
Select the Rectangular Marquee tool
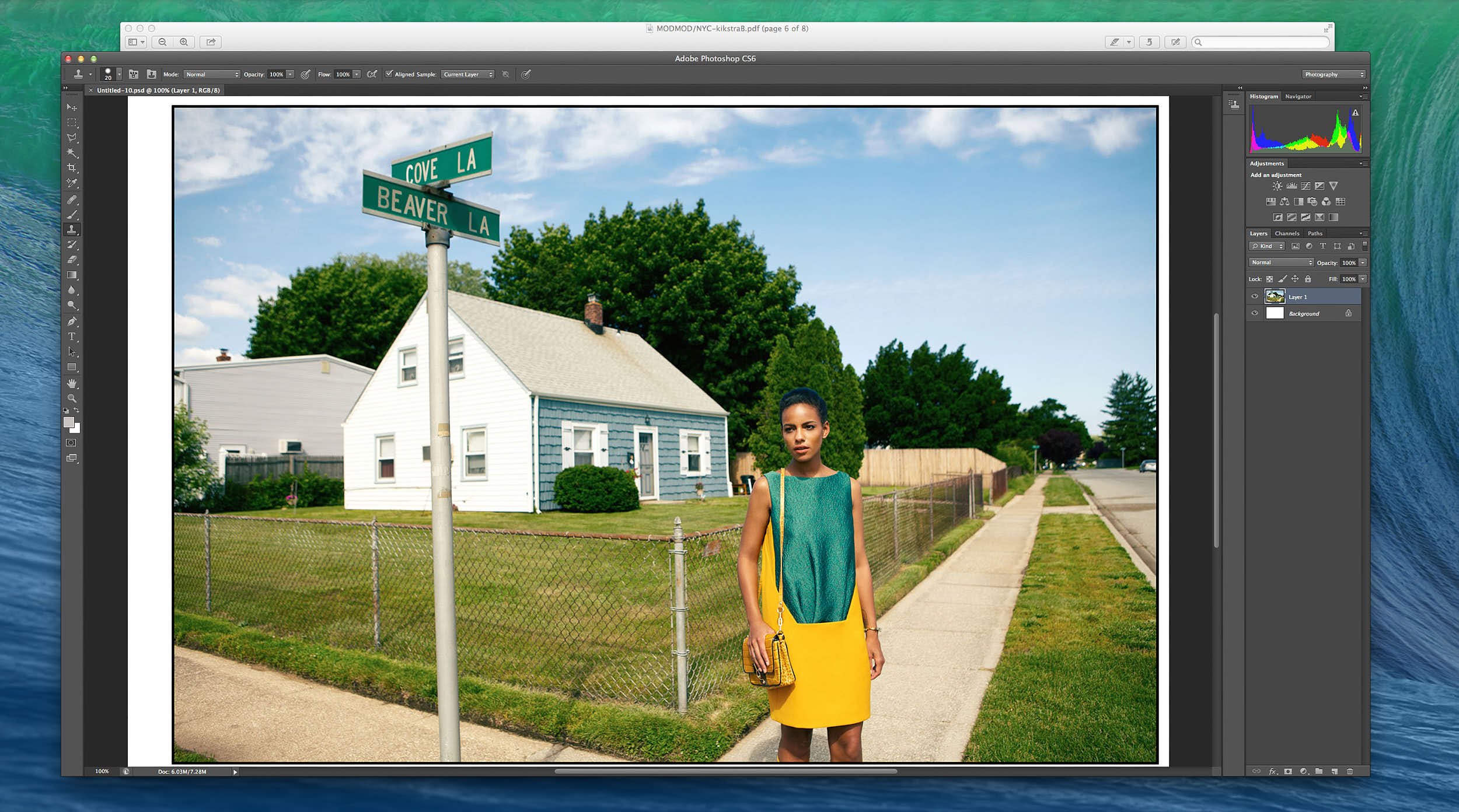point(72,123)
